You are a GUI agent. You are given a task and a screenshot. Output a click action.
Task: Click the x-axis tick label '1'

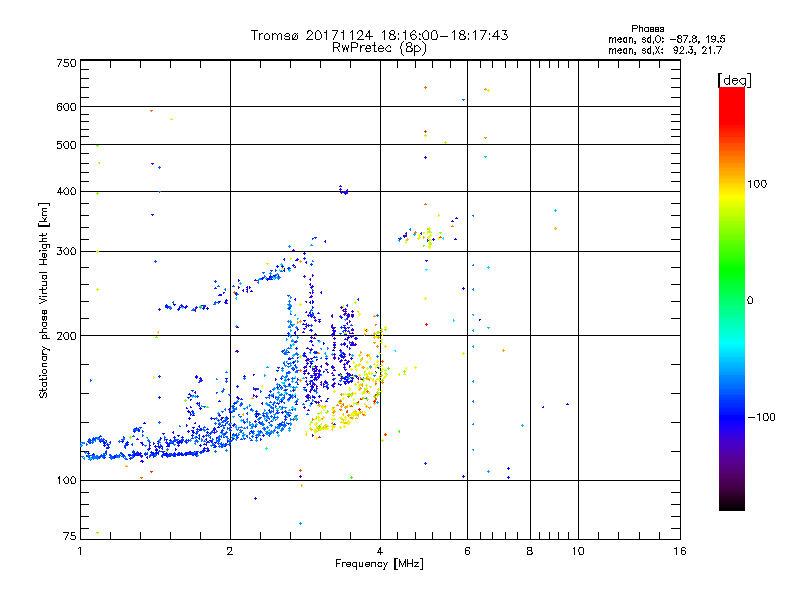[x=80, y=551]
